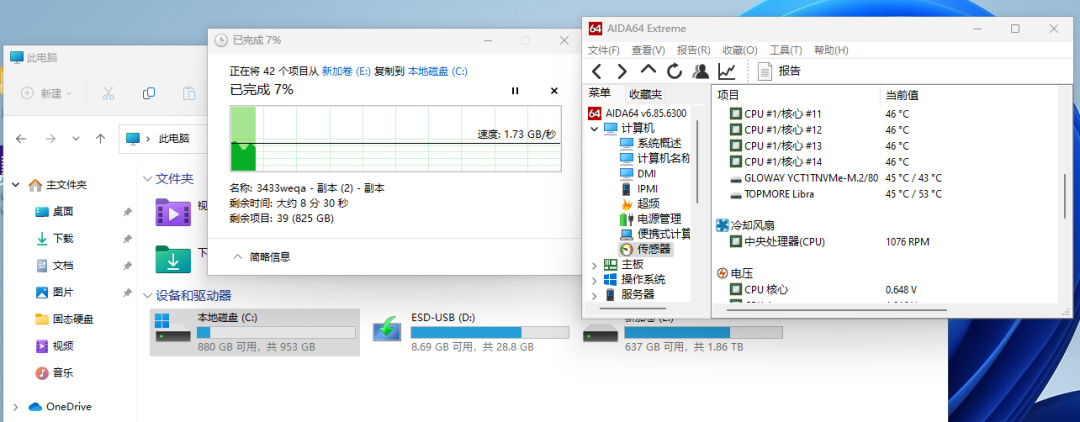Open the 收藏(O) menu in AIDA64
1080x422 pixels.
point(740,50)
